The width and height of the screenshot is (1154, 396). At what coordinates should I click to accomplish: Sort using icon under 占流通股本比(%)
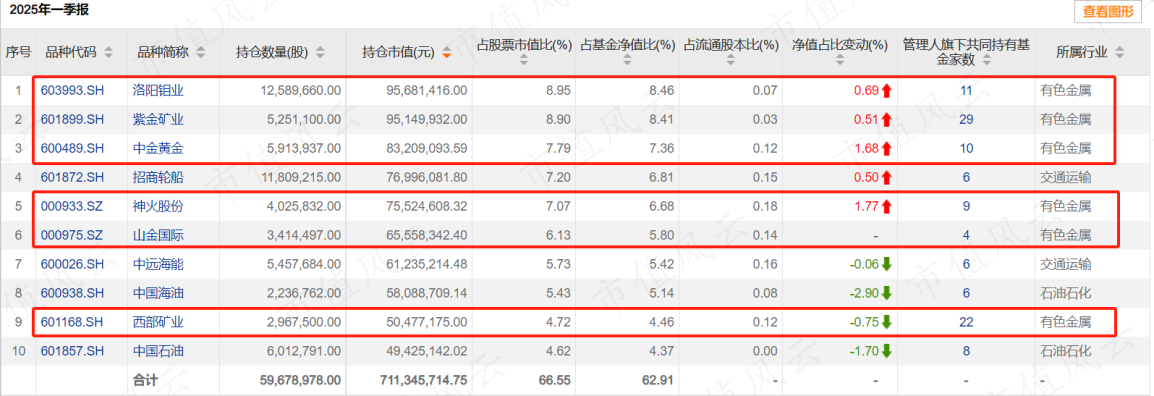point(730,61)
